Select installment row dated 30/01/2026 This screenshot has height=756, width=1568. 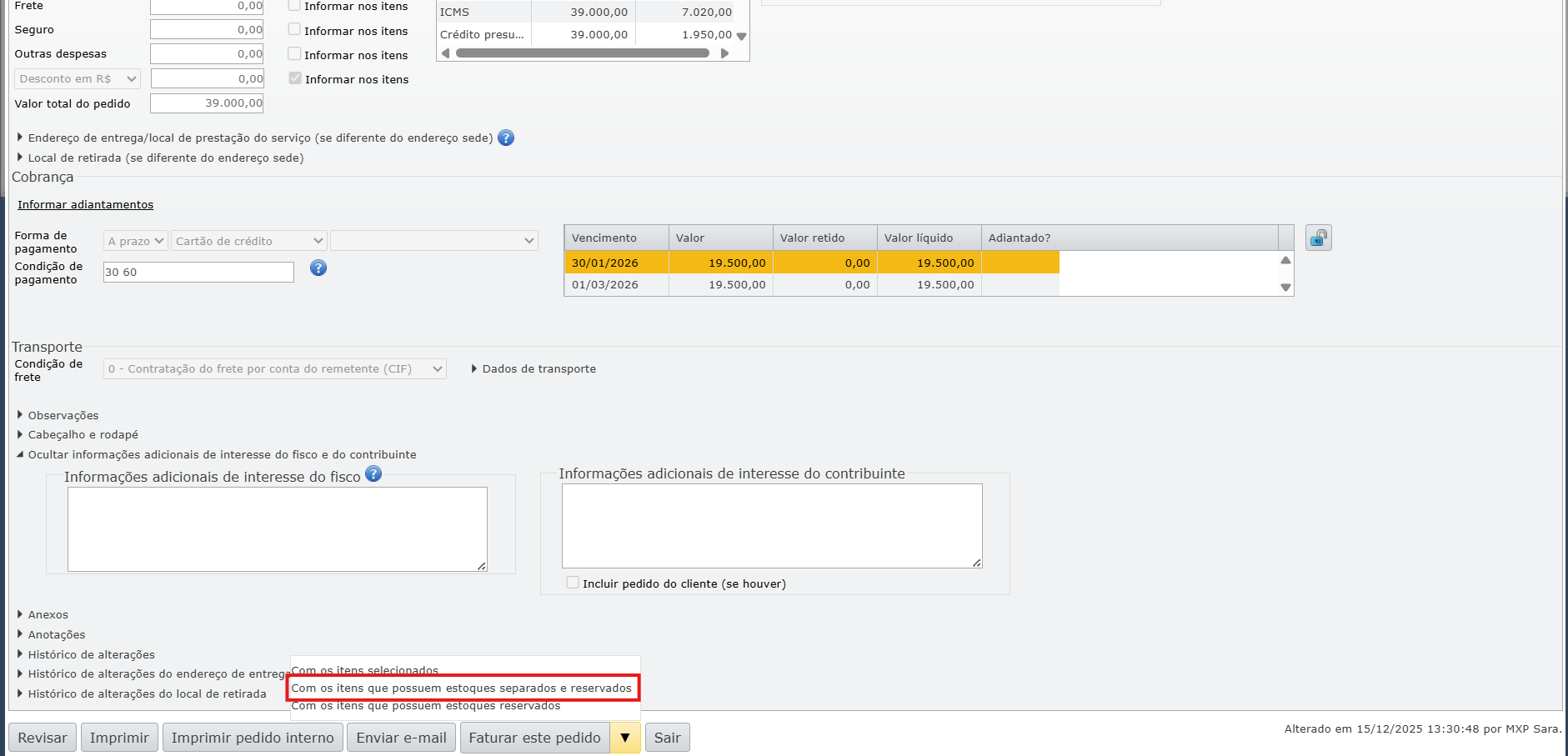[812, 263]
